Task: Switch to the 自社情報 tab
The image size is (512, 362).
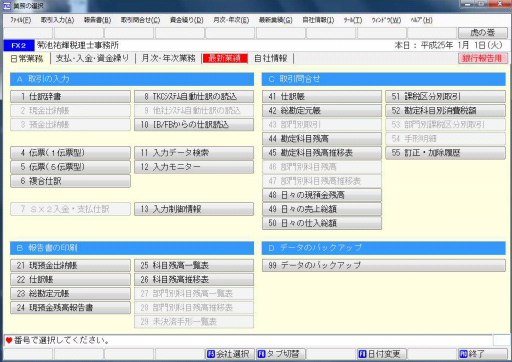Action: 271,58
